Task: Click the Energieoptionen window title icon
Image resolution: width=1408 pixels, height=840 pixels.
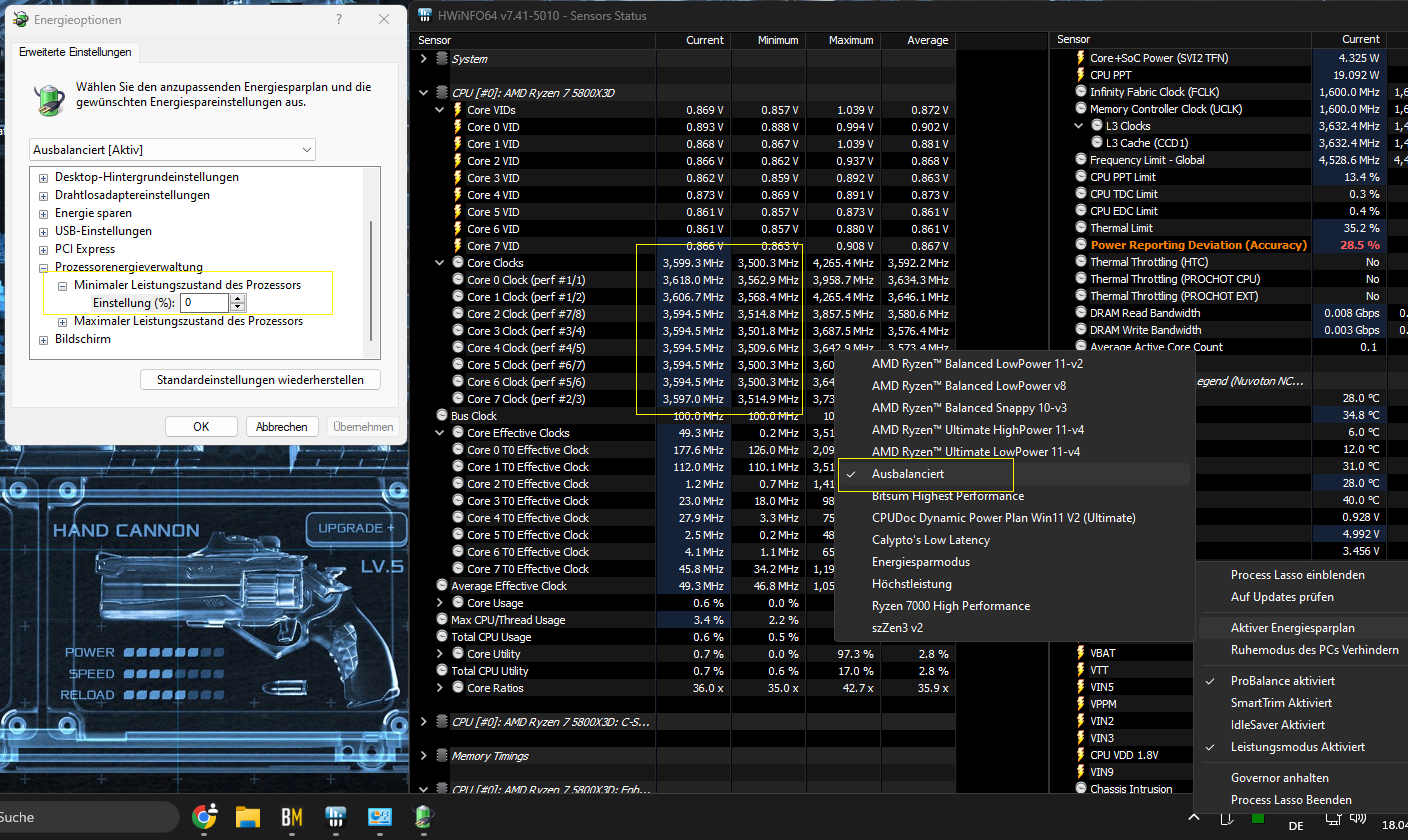Action: click(x=20, y=19)
